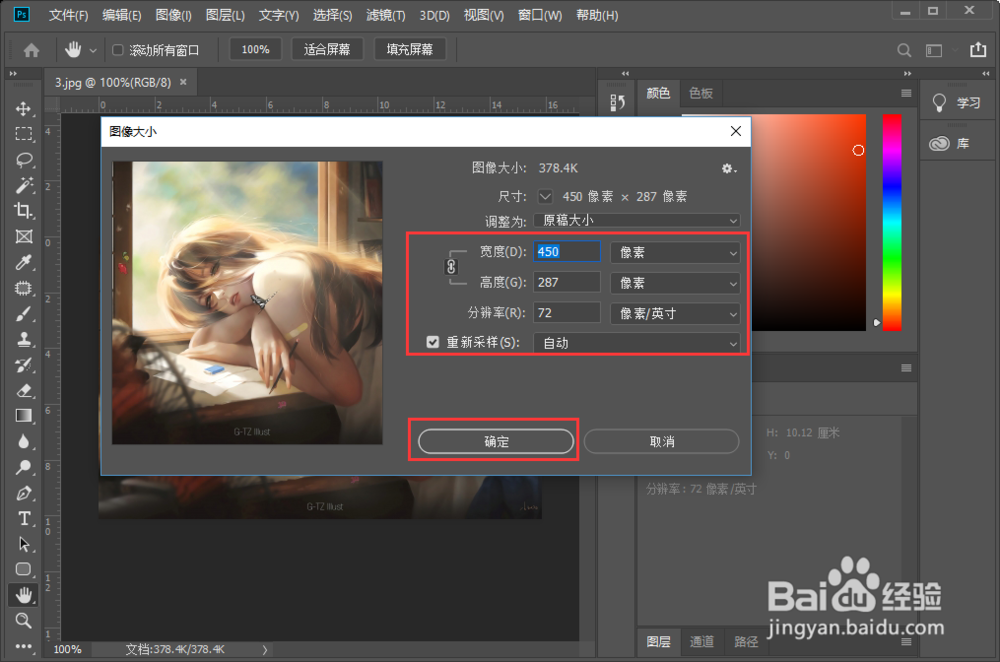
Task: Click the 100% zoom button
Action: 255,50
